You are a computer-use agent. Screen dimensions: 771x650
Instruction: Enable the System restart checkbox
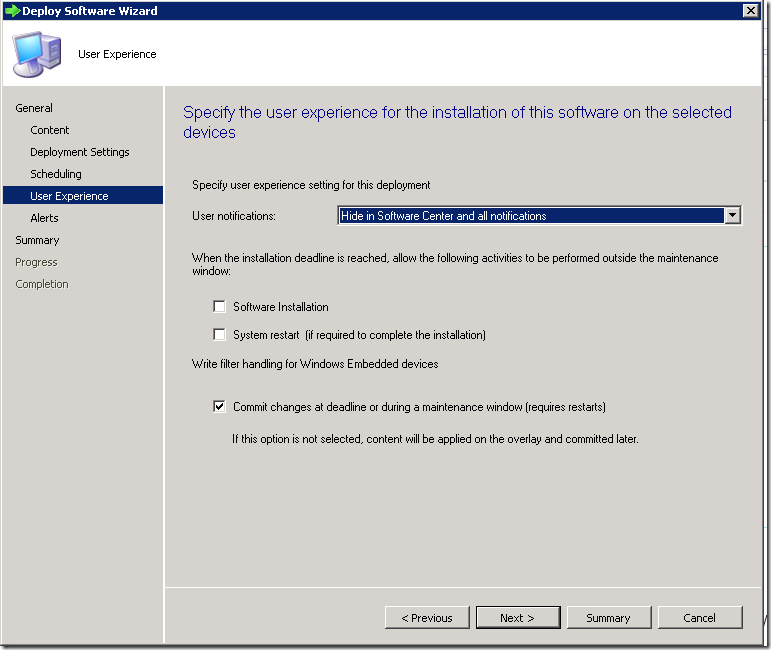[x=220, y=335]
